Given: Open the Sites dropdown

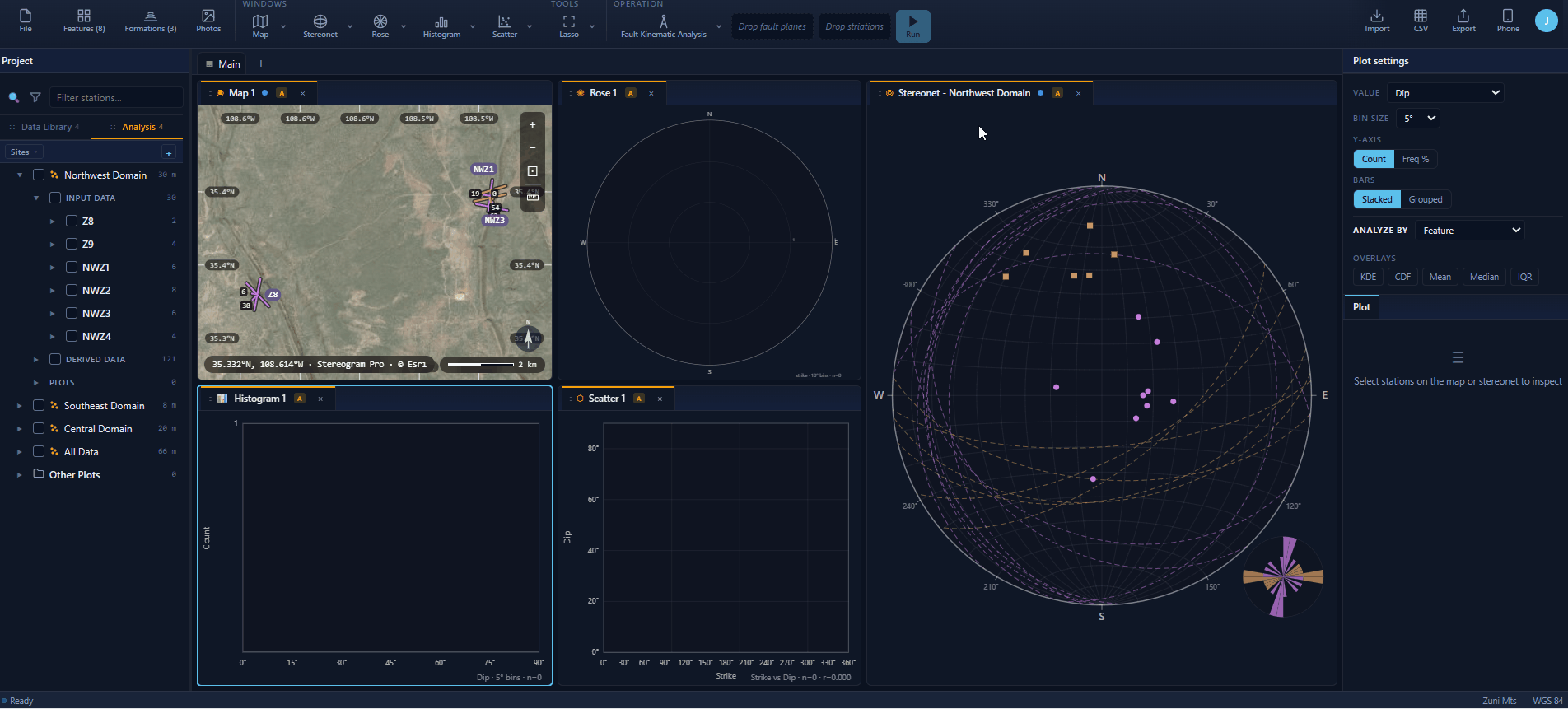Looking at the screenshot, I should (24, 152).
